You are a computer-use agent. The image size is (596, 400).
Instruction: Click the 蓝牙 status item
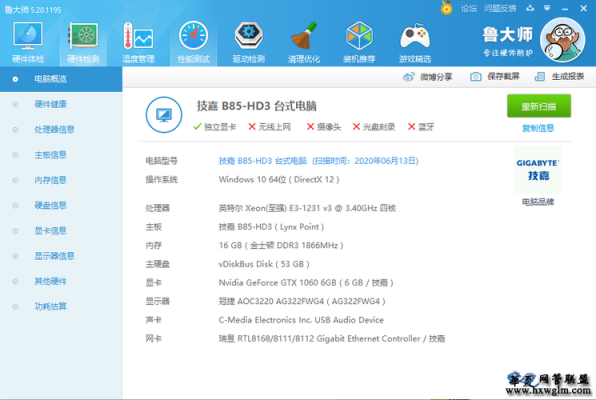[421, 127]
